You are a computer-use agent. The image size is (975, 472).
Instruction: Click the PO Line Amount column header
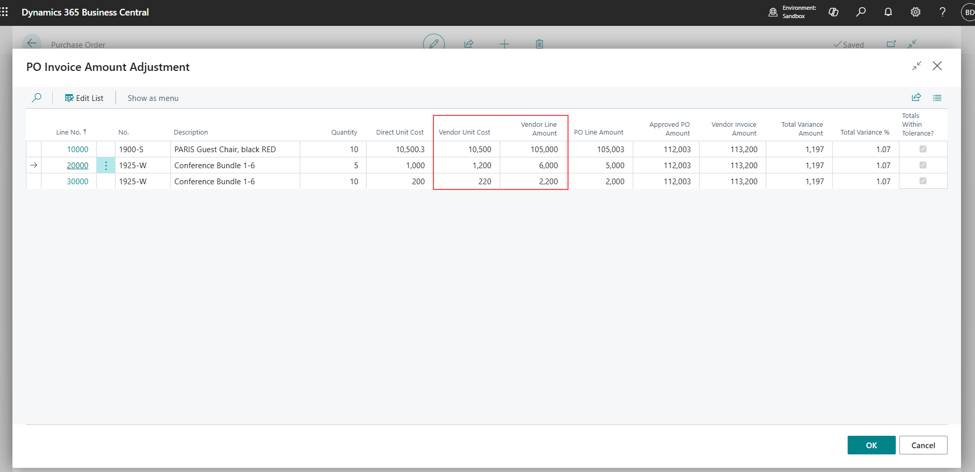[598, 132]
